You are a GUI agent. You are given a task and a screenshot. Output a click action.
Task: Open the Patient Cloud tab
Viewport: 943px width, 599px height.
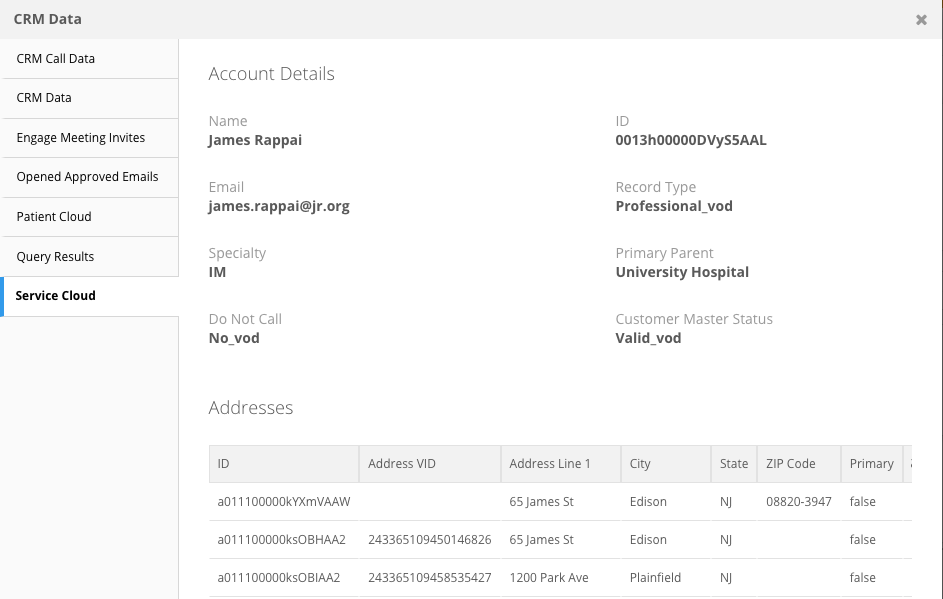(x=54, y=217)
